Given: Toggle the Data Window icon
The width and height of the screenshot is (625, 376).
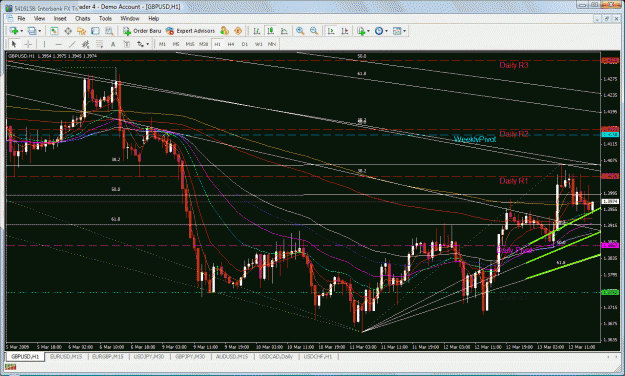Looking at the screenshot, I should click(x=68, y=31).
